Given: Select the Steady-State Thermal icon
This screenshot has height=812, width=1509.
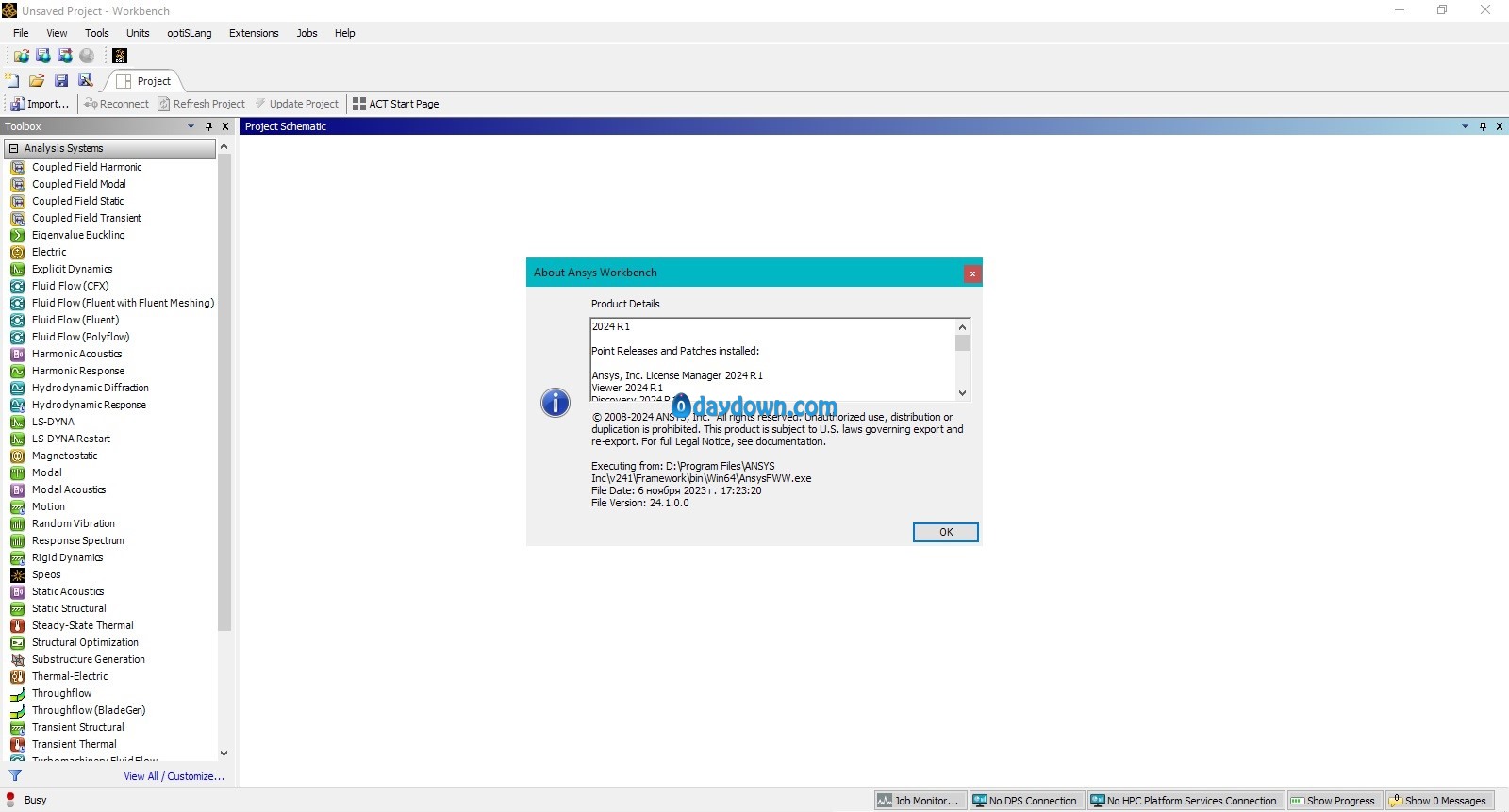Looking at the screenshot, I should 17,625.
